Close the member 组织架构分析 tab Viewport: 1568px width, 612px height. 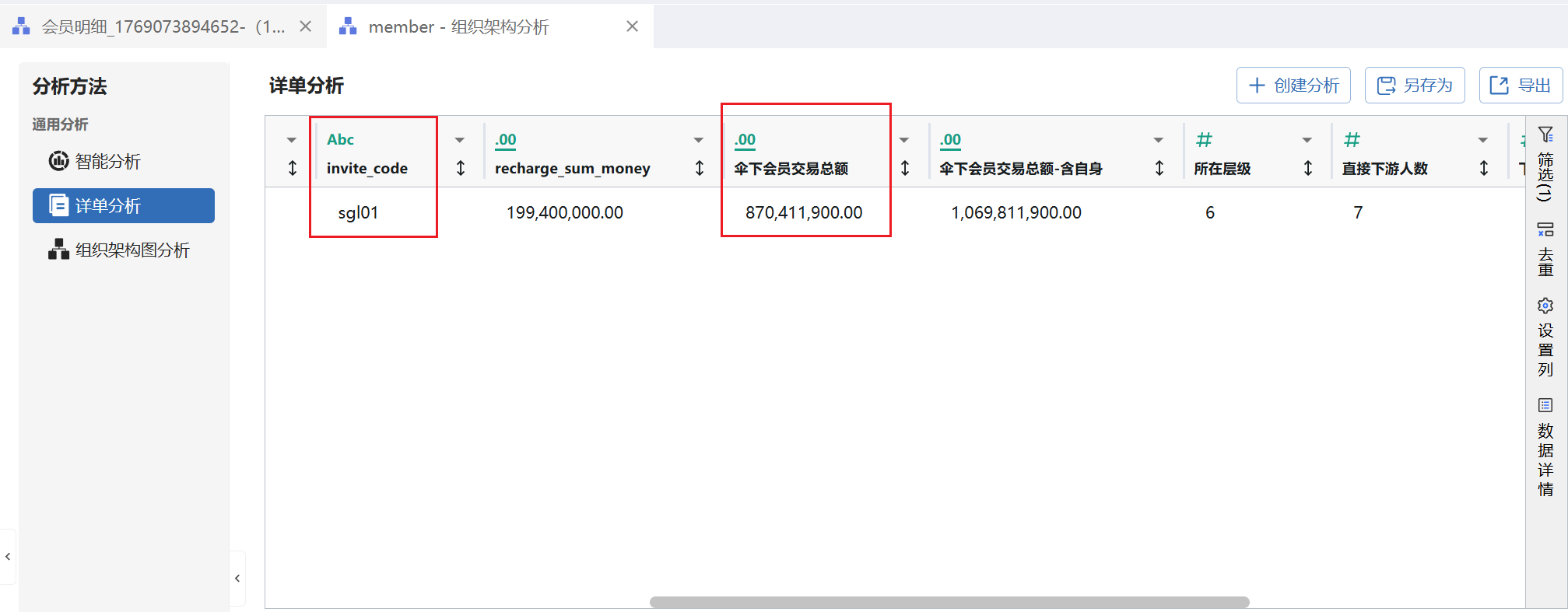[x=632, y=27]
